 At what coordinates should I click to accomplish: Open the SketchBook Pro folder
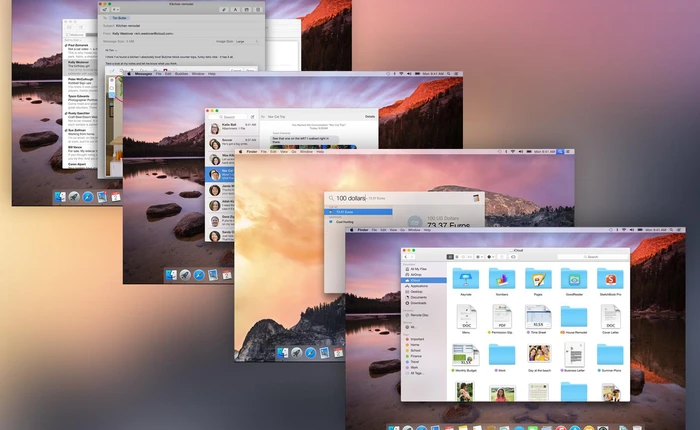[610, 279]
